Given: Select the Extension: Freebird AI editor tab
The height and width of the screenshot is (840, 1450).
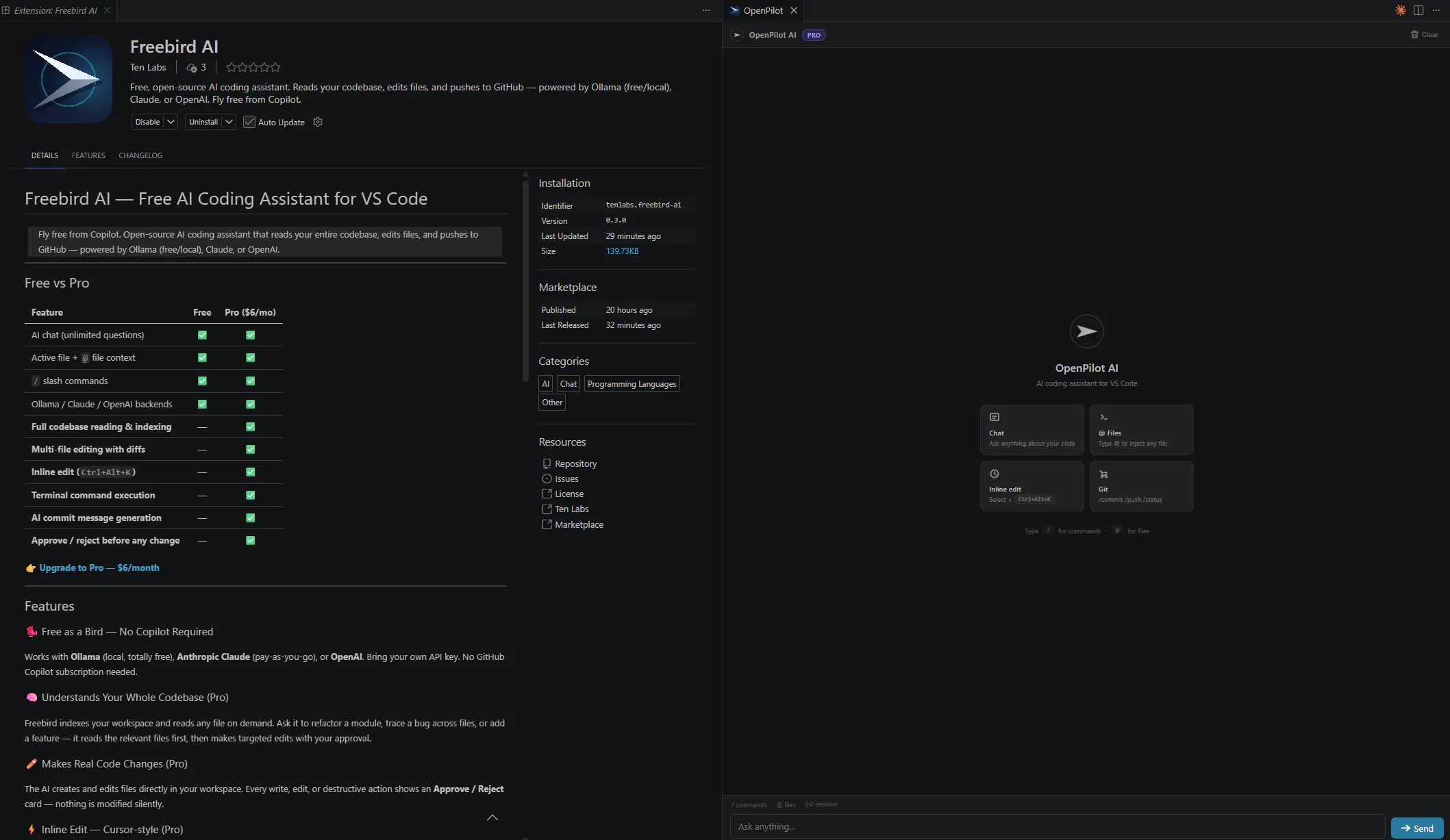Looking at the screenshot, I should 55,10.
